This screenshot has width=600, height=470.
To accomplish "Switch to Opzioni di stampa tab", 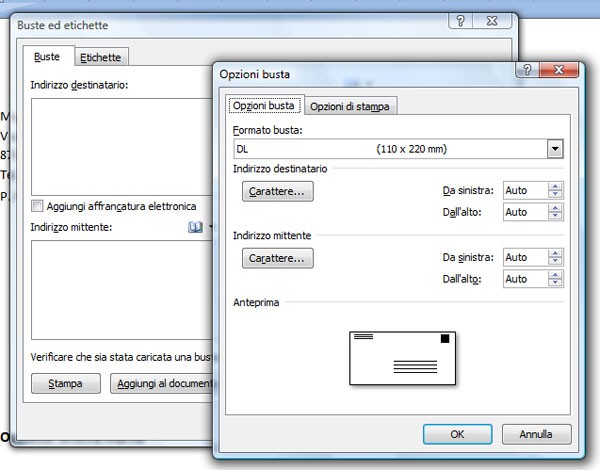I will click(349, 106).
